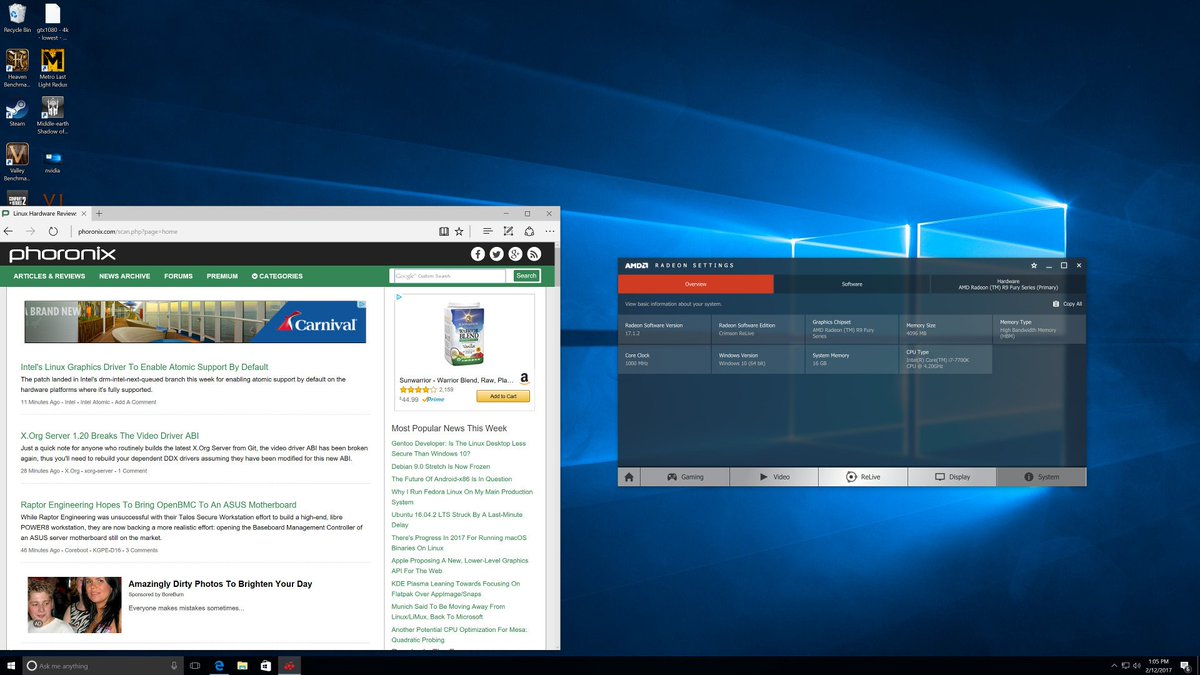The image size is (1200, 675).
Task: Refresh the Phoronix page in Edge
Action: click(53, 231)
